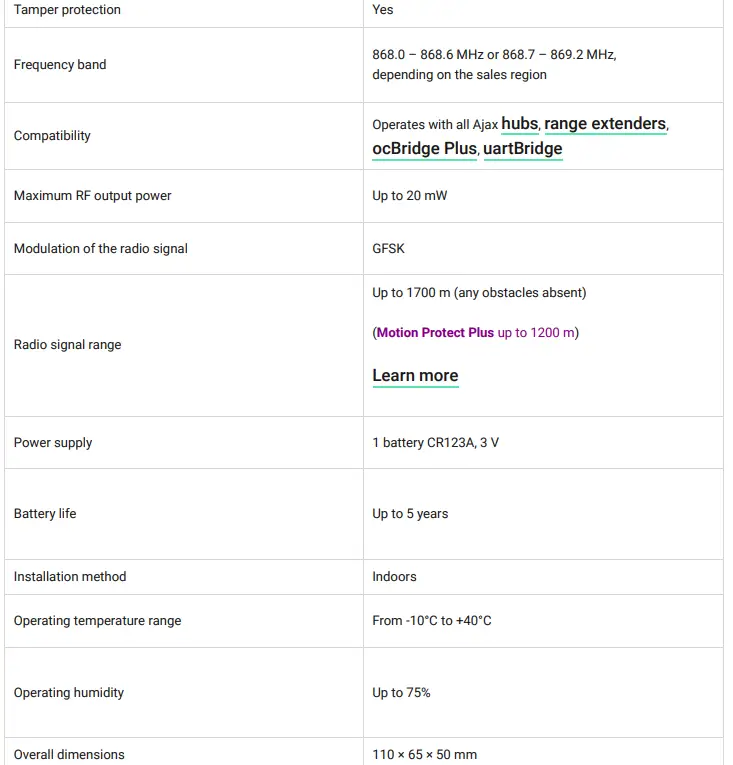Click the Tamper protection row label
The width and height of the screenshot is (733, 765).
[x=67, y=10]
